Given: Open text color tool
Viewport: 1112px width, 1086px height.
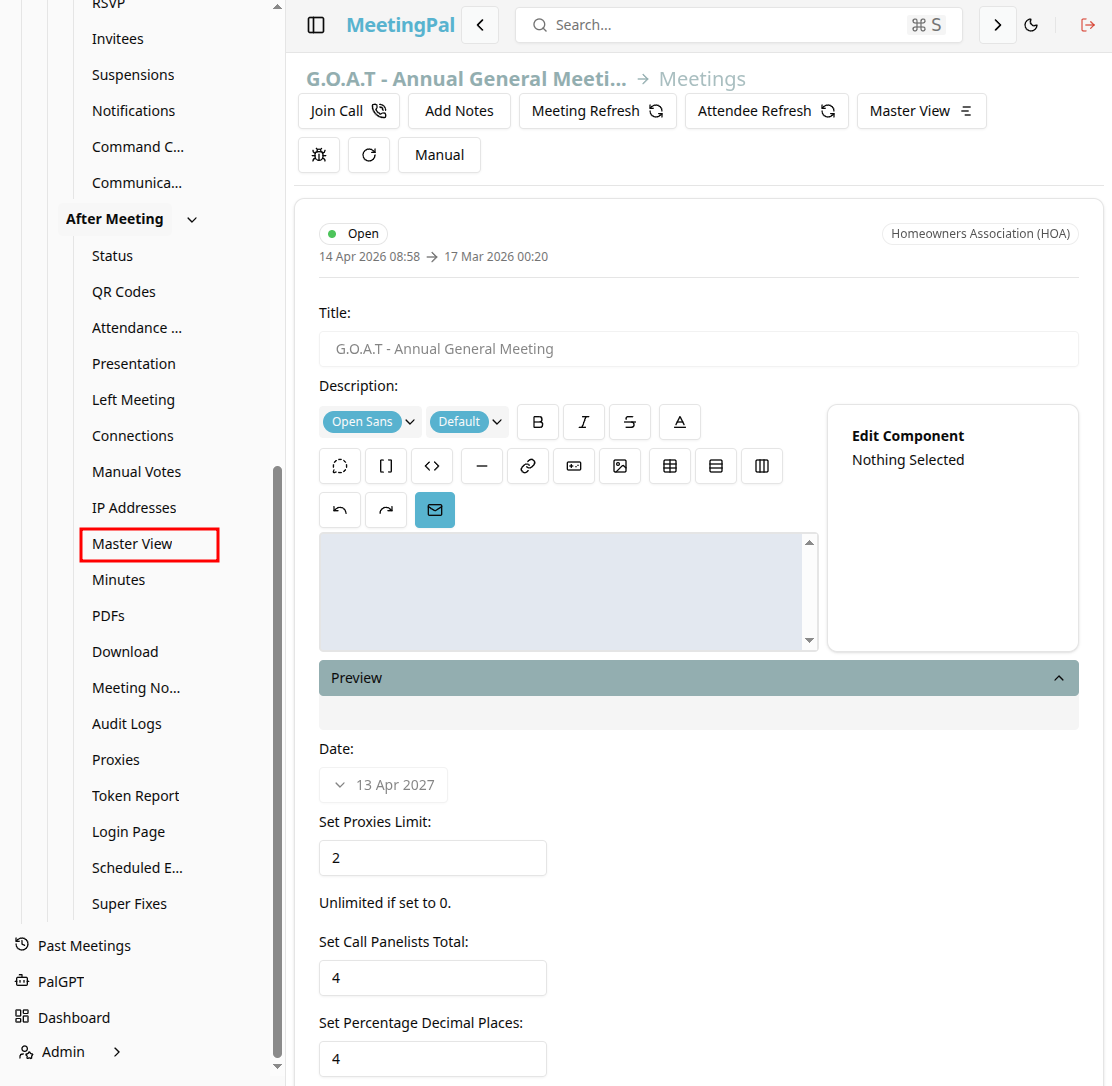Looking at the screenshot, I should (x=679, y=422).
